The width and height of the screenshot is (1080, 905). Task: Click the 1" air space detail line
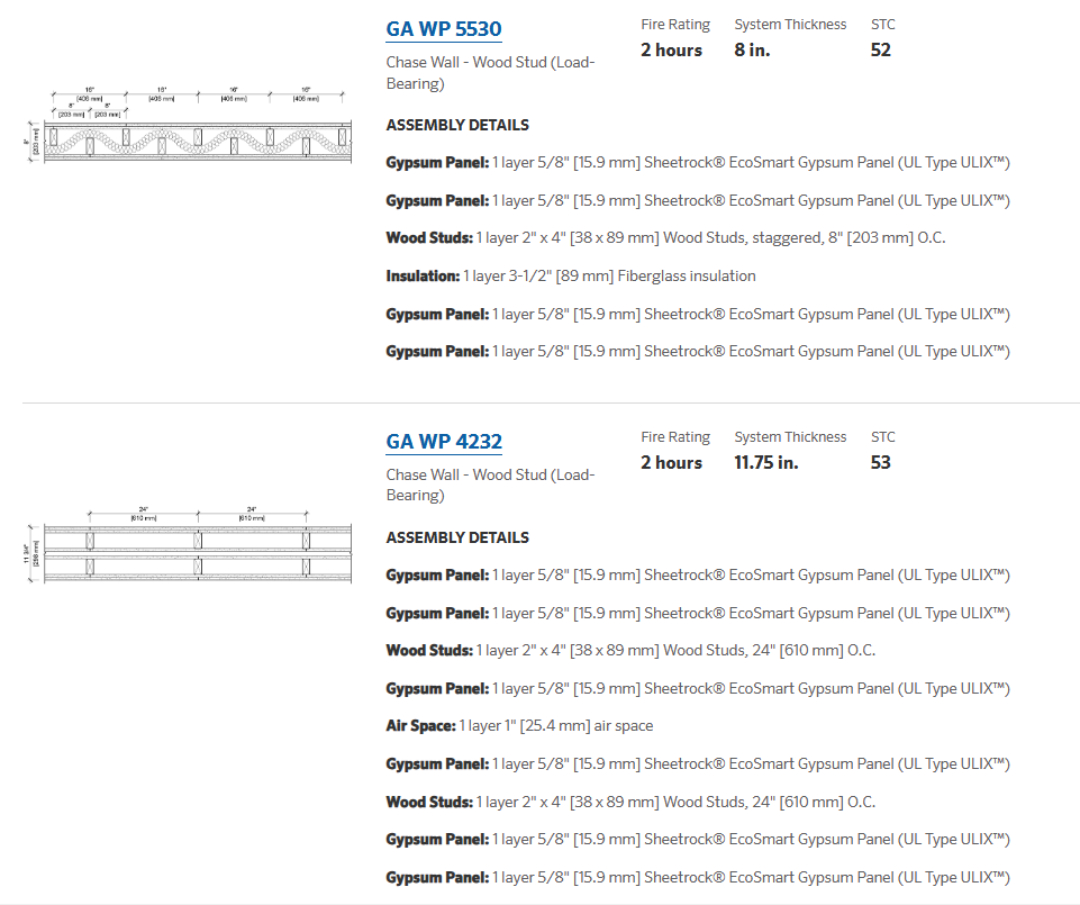519,726
